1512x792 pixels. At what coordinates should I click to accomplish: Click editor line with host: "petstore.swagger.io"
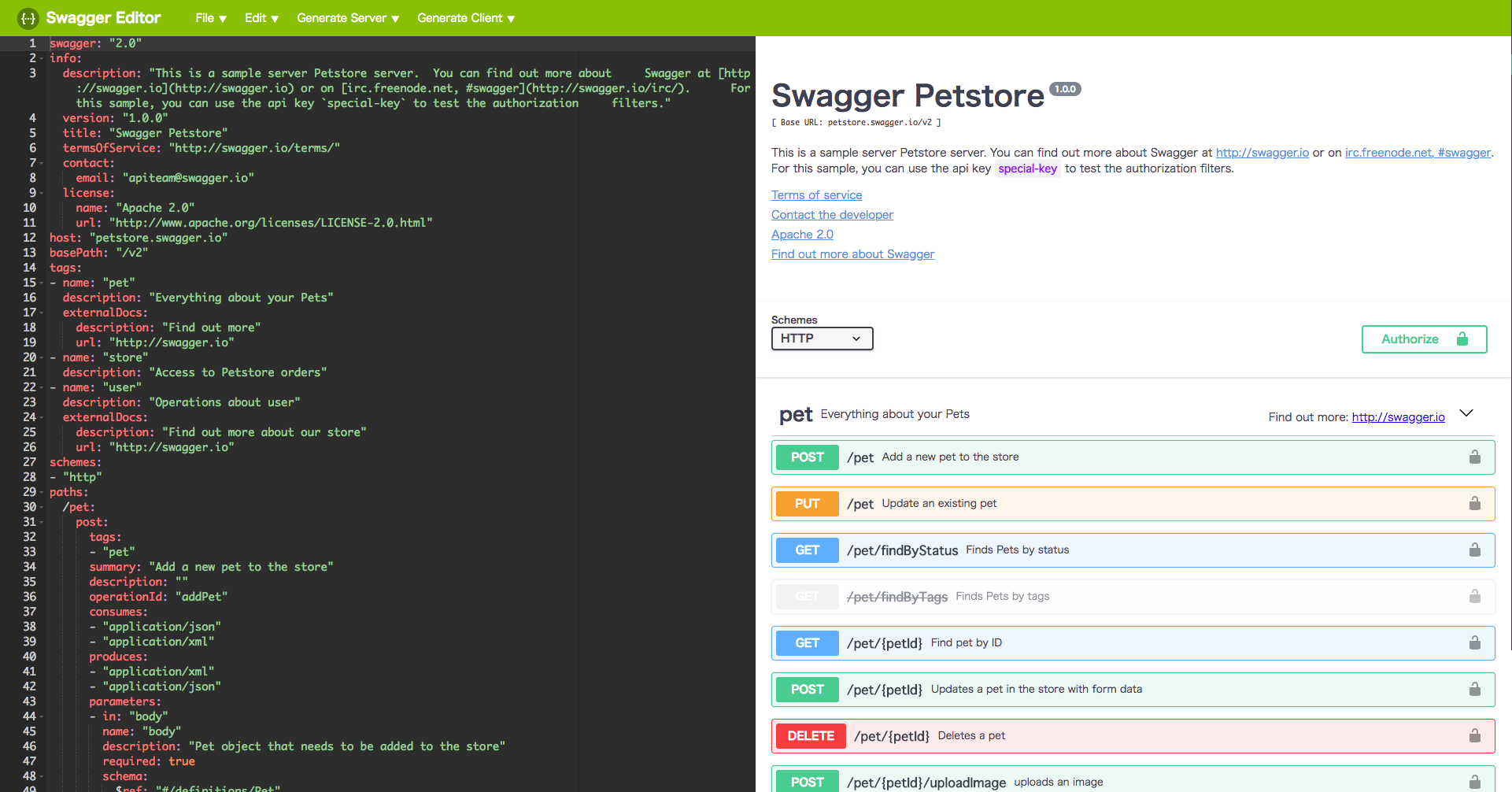pos(139,238)
